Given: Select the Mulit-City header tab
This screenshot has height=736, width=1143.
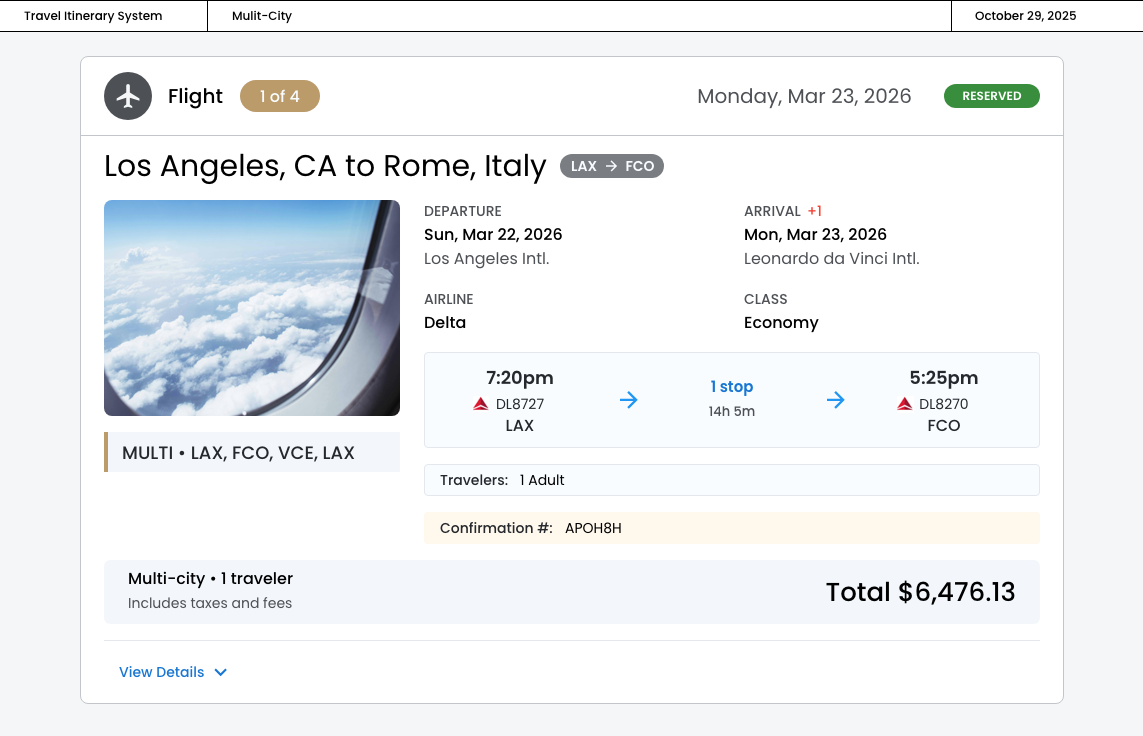Looking at the screenshot, I should click(x=262, y=16).
